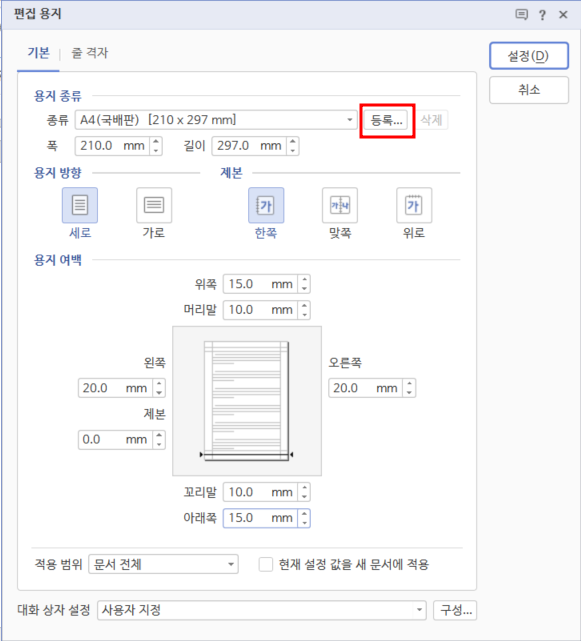Decrease the 제본 gutter margin
This screenshot has width=581, height=641.
159,445
